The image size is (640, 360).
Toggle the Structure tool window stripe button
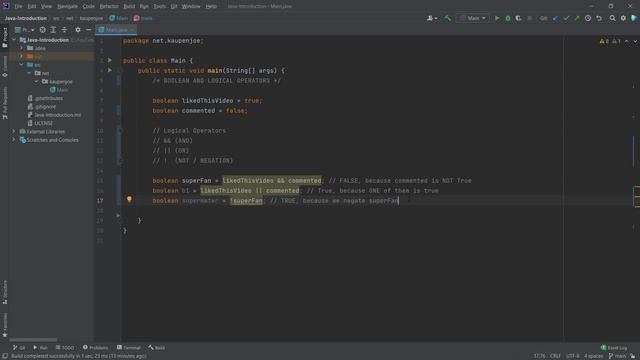(x=5, y=292)
